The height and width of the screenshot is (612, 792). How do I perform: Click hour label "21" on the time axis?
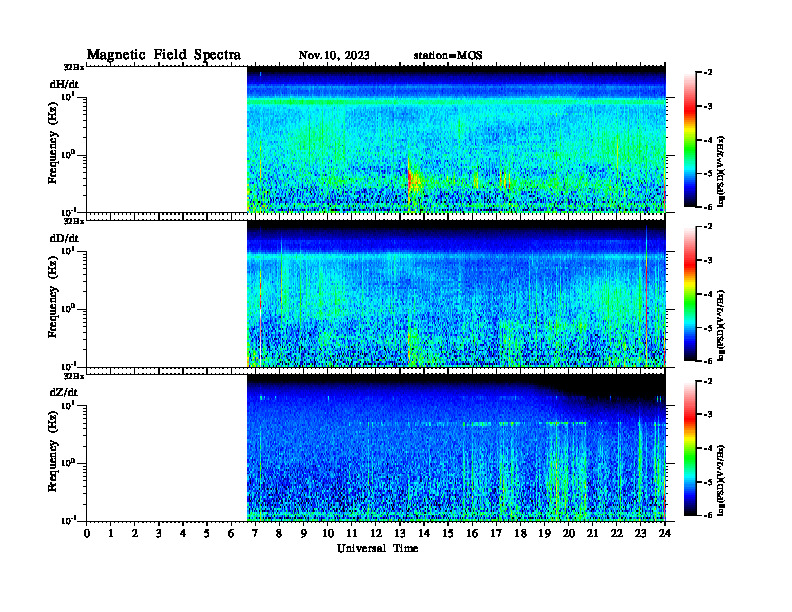pyautogui.click(x=592, y=534)
